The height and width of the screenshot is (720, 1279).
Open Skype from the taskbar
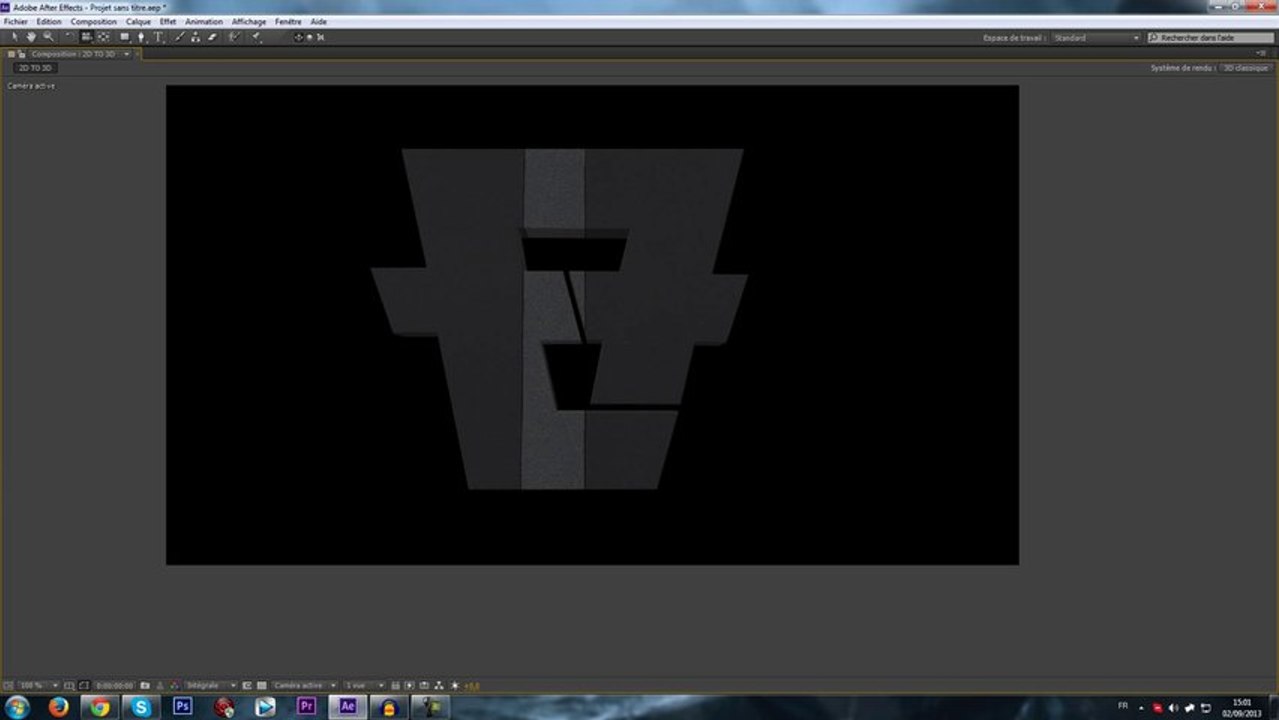(x=141, y=707)
